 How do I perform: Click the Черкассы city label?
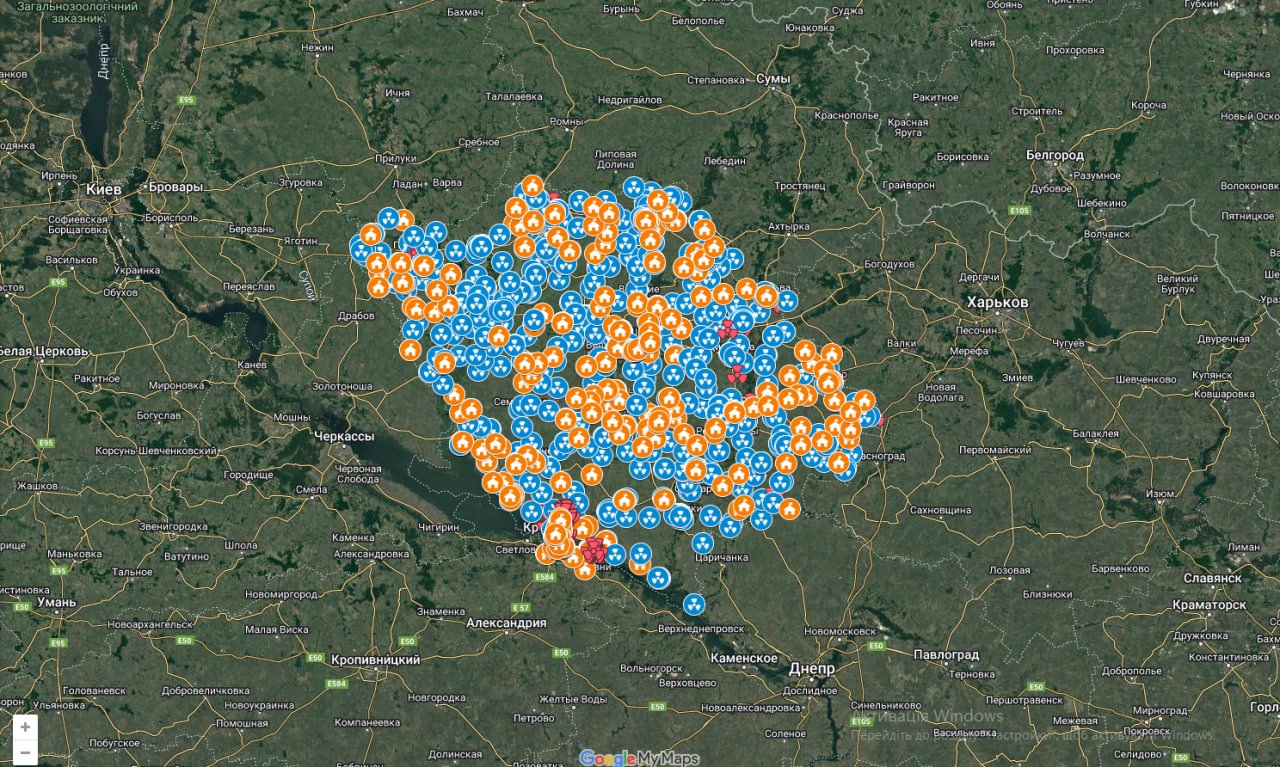click(343, 437)
